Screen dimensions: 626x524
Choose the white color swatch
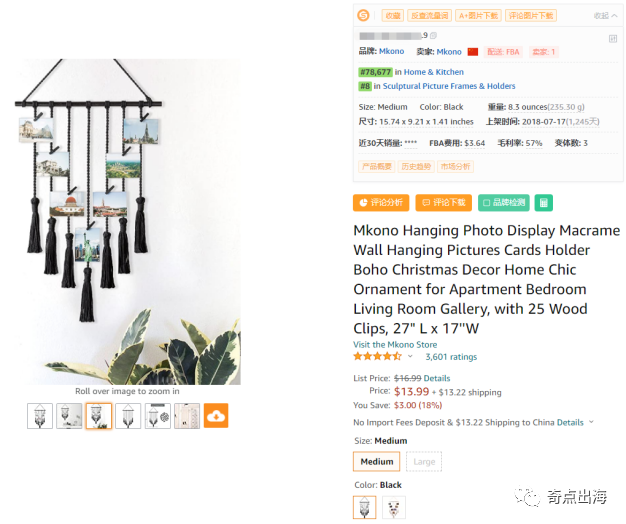click(394, 507)
